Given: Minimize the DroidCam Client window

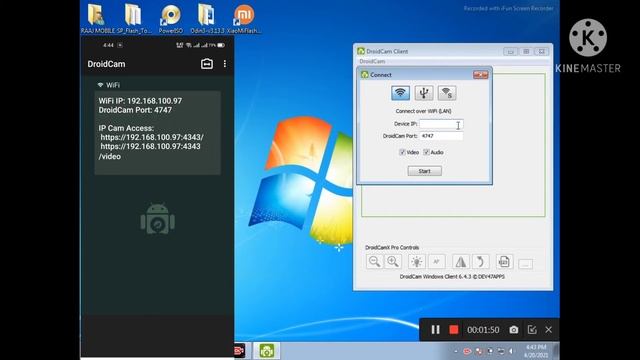Looking at the screenshot, I should tap(510, 51).
